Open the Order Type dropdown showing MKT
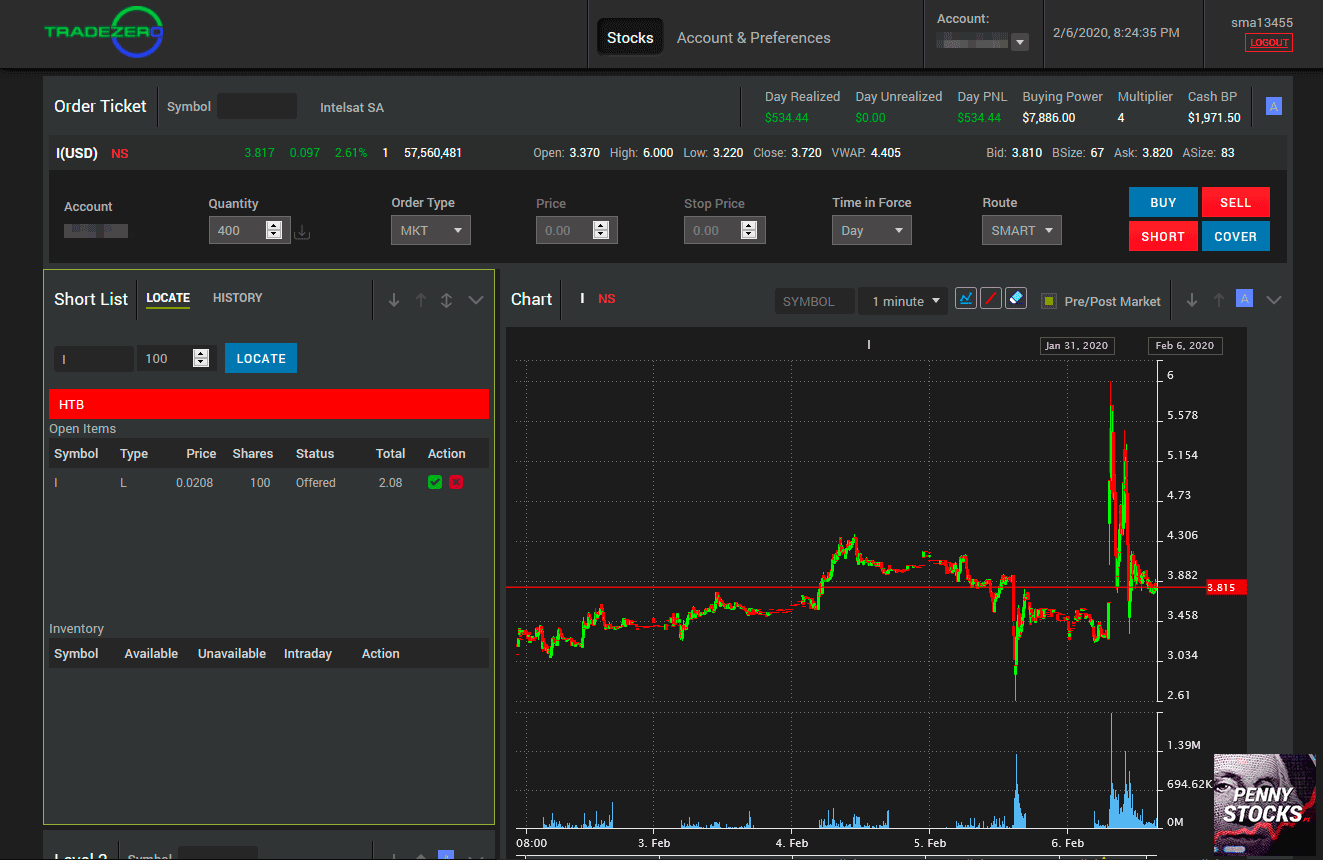 pyautogui.click(x=430, y=230)
